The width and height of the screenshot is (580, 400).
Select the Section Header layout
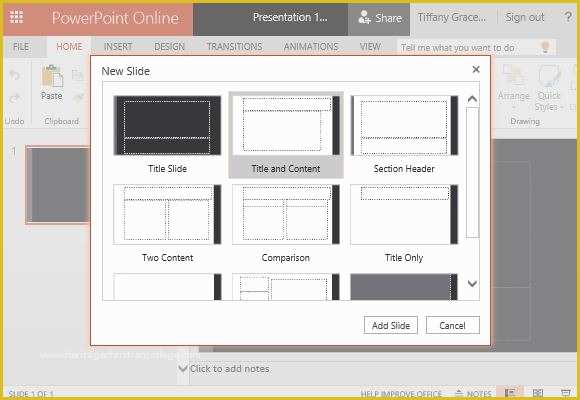pos(404,135)
